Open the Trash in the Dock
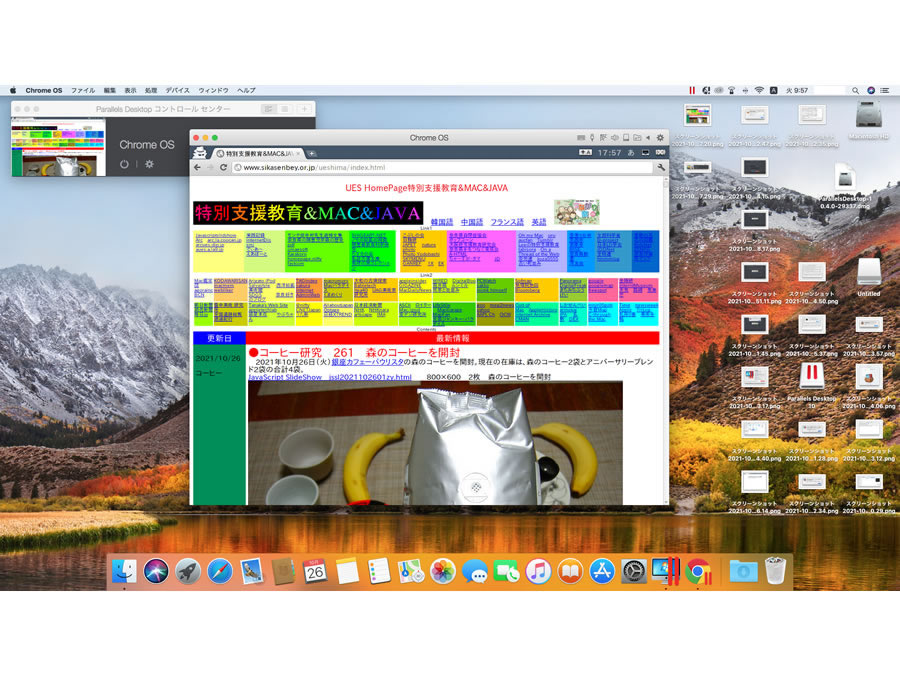The width and height of the screenshot is (900, 675). (775, 571)
